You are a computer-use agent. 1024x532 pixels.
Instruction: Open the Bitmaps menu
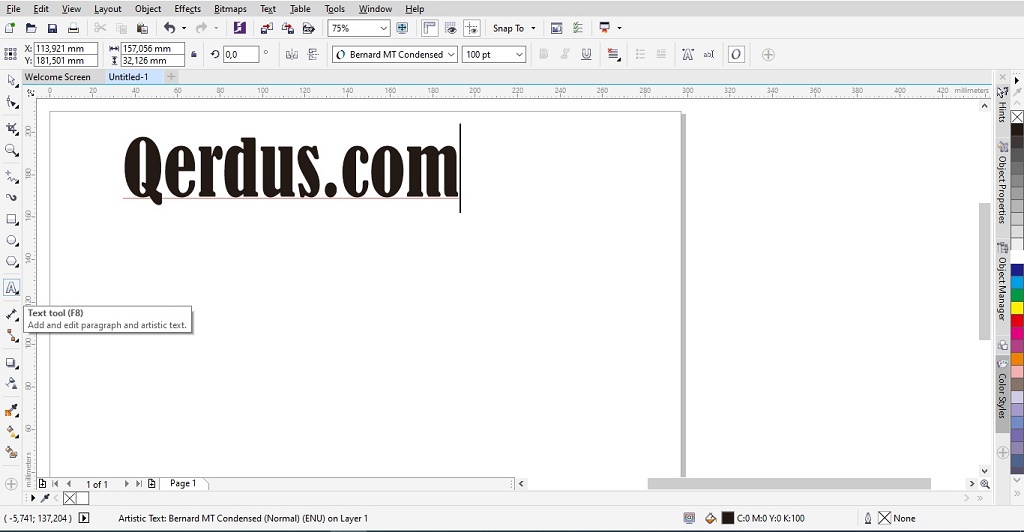pyautogui.click(x=231, y=8)
